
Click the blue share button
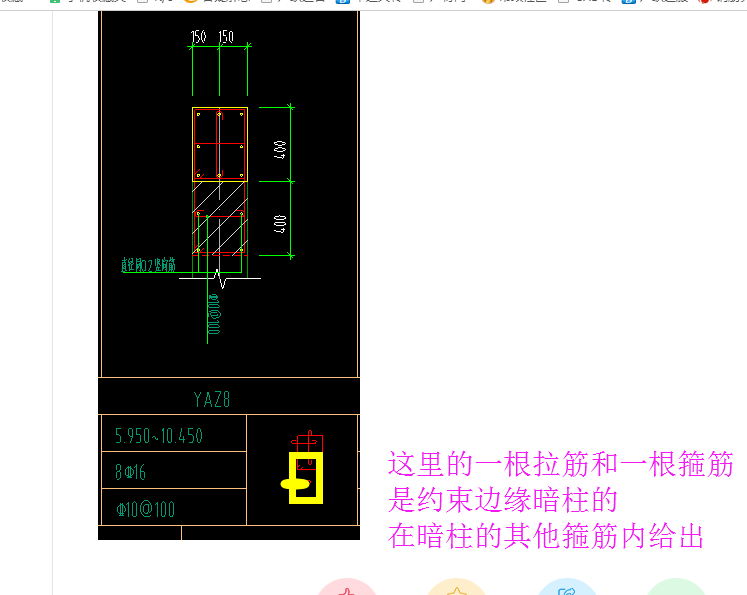pos(567,589)
